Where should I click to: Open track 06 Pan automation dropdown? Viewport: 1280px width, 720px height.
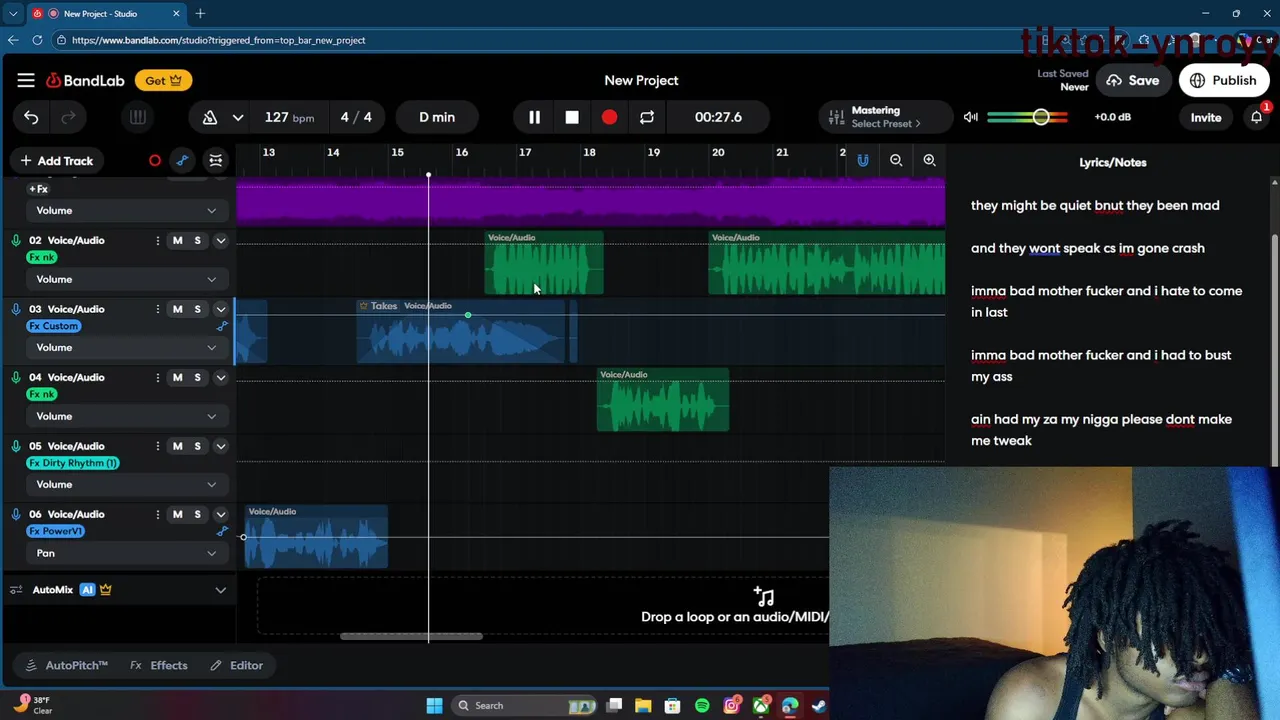[x=125, y=553]
